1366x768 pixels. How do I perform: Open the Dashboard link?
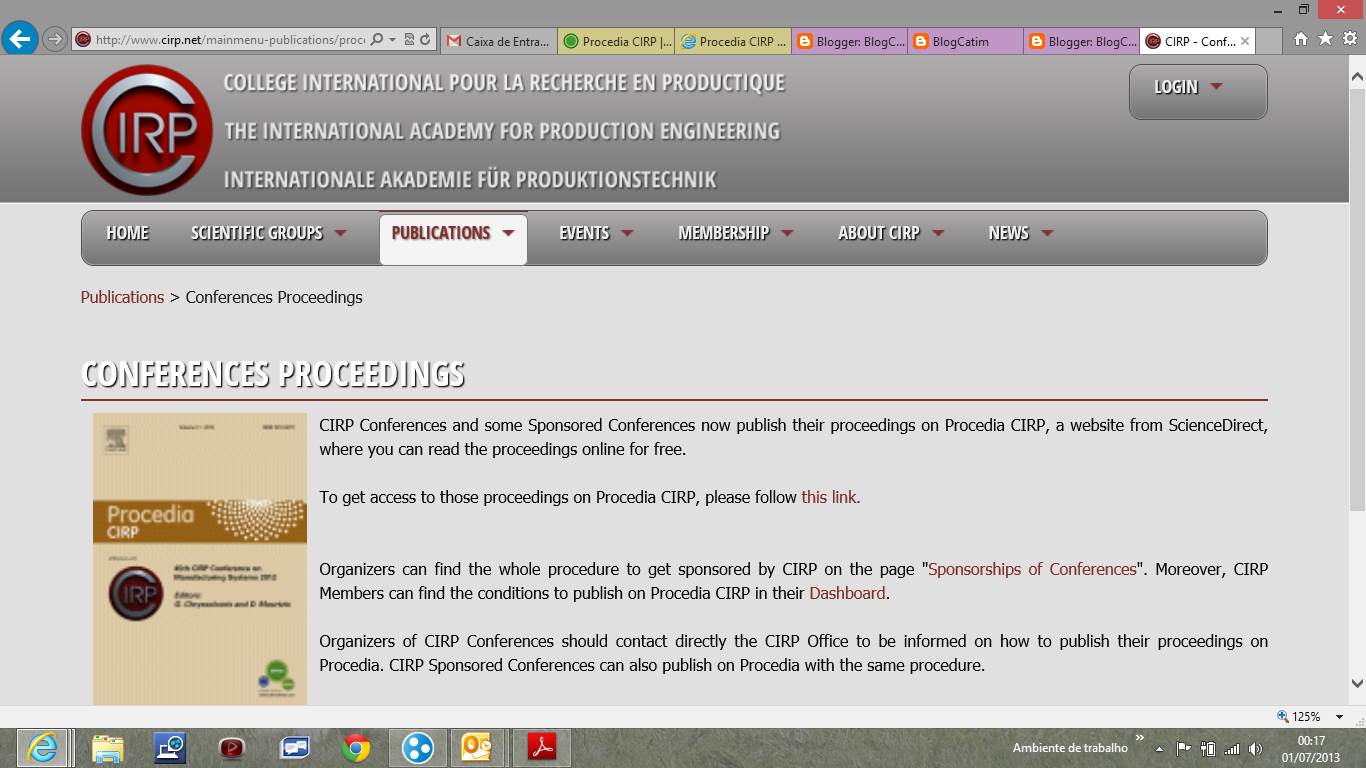847,593
